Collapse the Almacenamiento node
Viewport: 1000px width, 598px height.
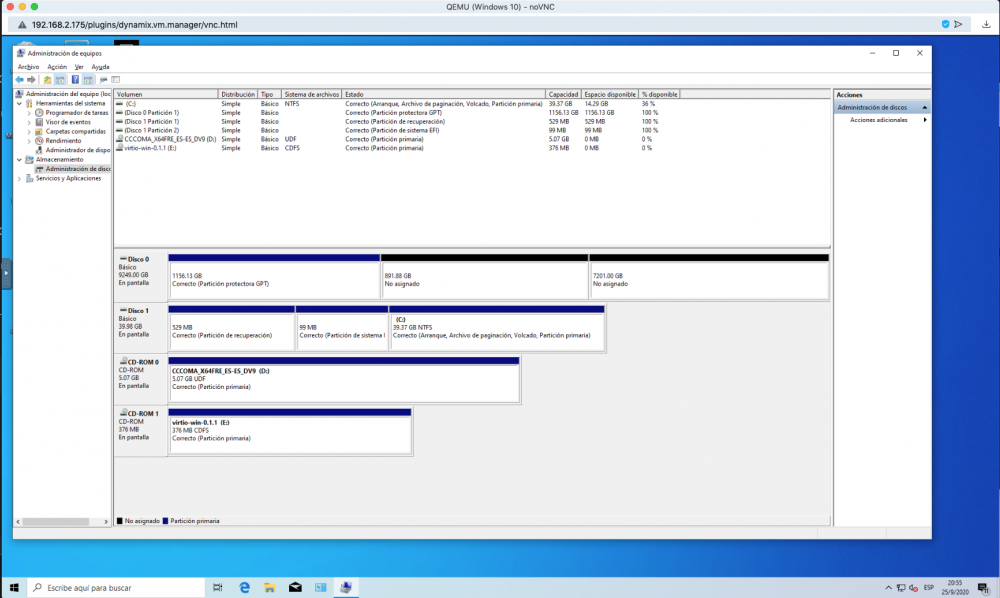(x=19, y=159)
